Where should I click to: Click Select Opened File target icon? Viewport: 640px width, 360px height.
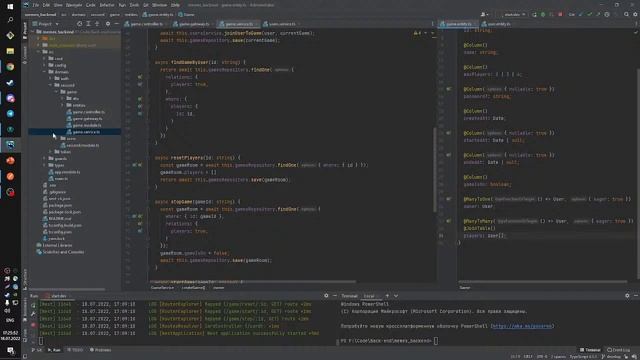pos(80,24)
